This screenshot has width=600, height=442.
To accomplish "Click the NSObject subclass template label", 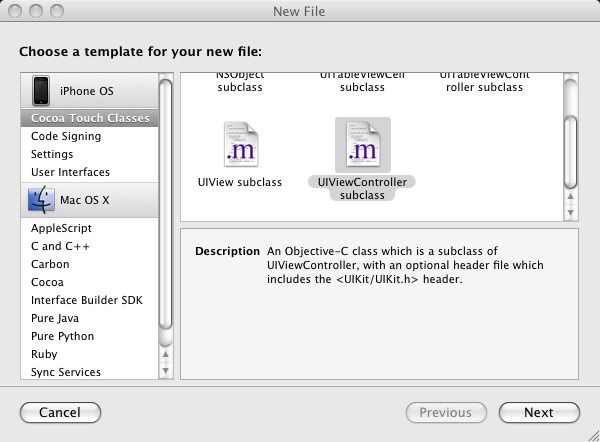I will 240,82.
